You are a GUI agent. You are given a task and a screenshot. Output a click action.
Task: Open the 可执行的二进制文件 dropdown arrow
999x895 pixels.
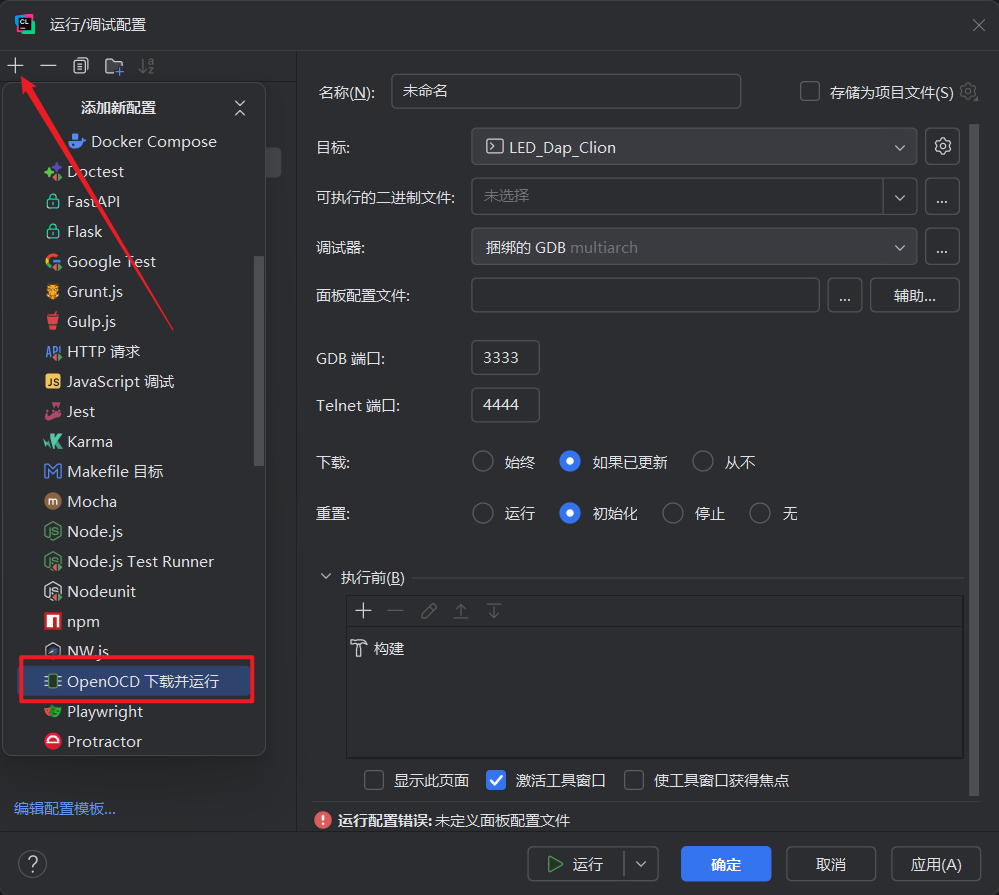pos(900,197)
